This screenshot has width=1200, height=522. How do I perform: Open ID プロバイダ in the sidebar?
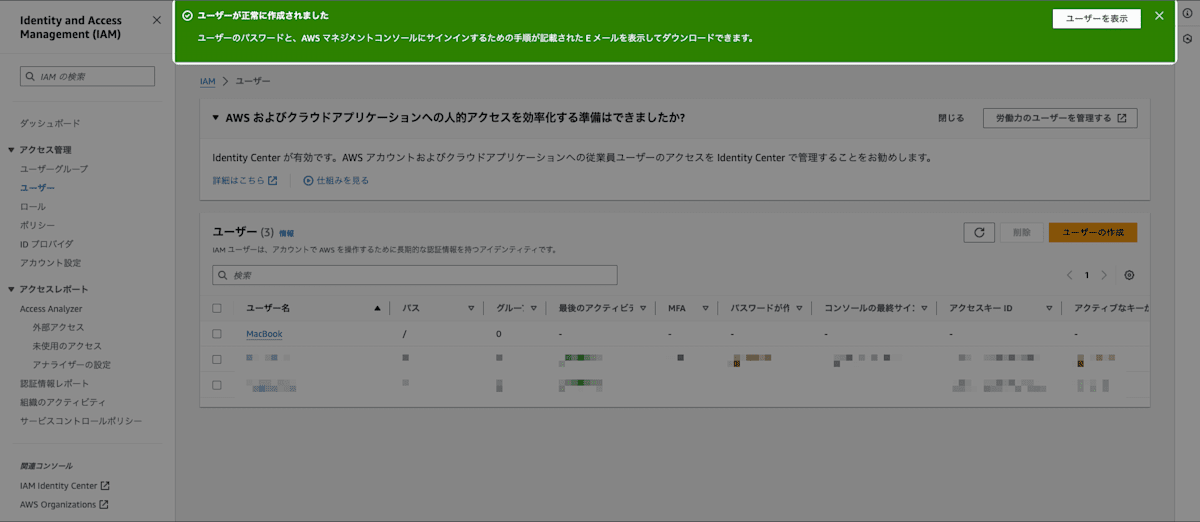tap(47, 244)
